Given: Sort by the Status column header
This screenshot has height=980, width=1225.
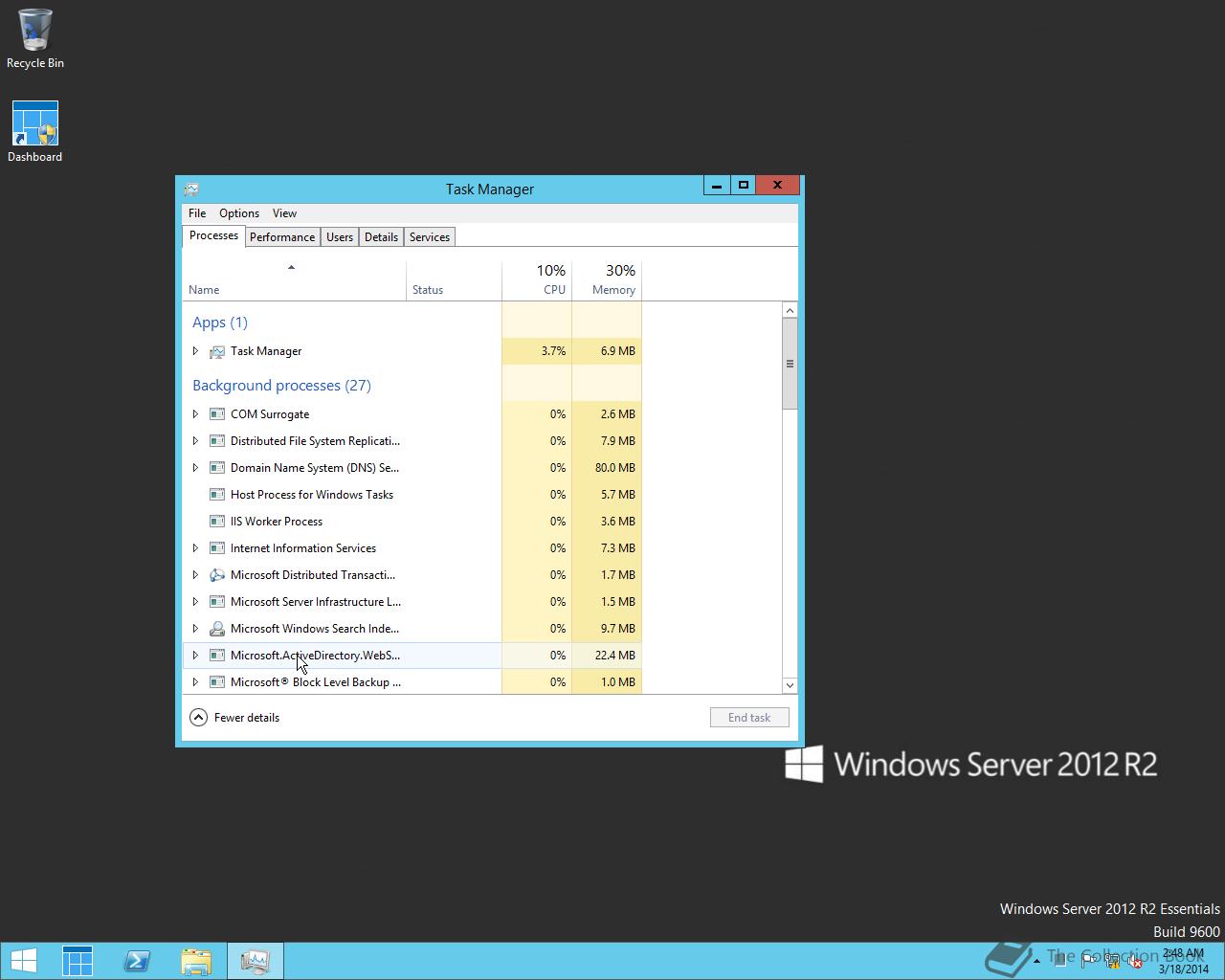Looking at the screenshot, I should click(x=454, y=280).
